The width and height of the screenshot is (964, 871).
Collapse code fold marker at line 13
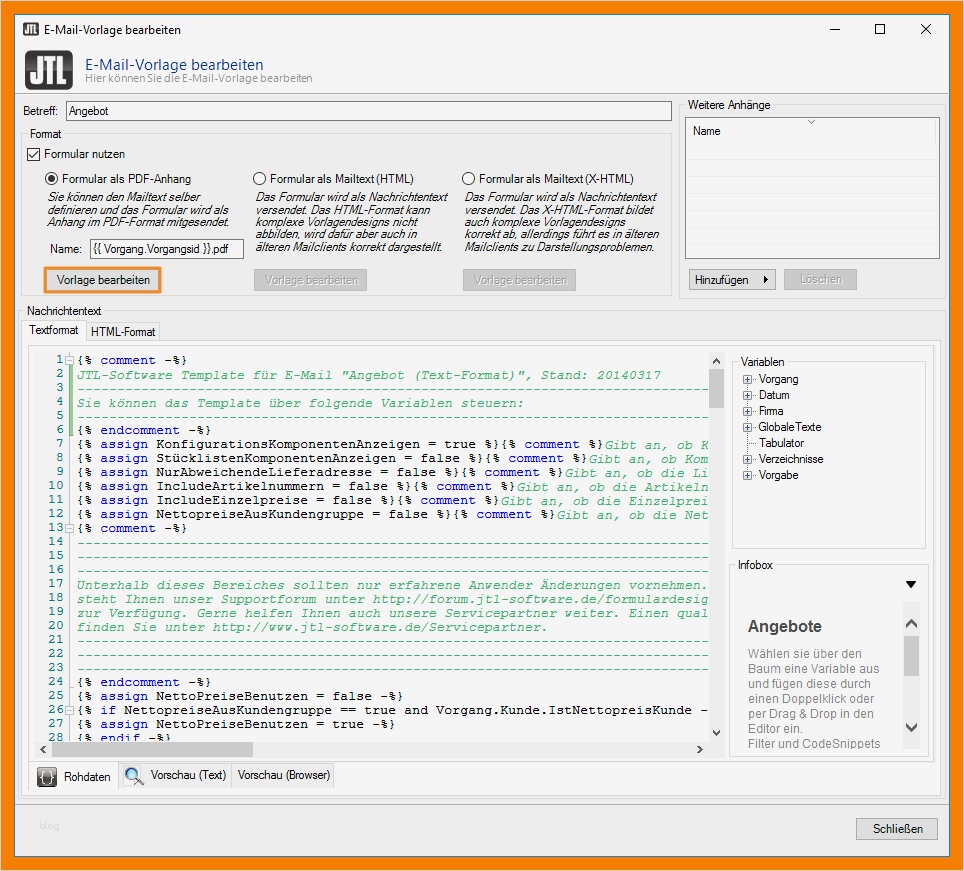69,528
